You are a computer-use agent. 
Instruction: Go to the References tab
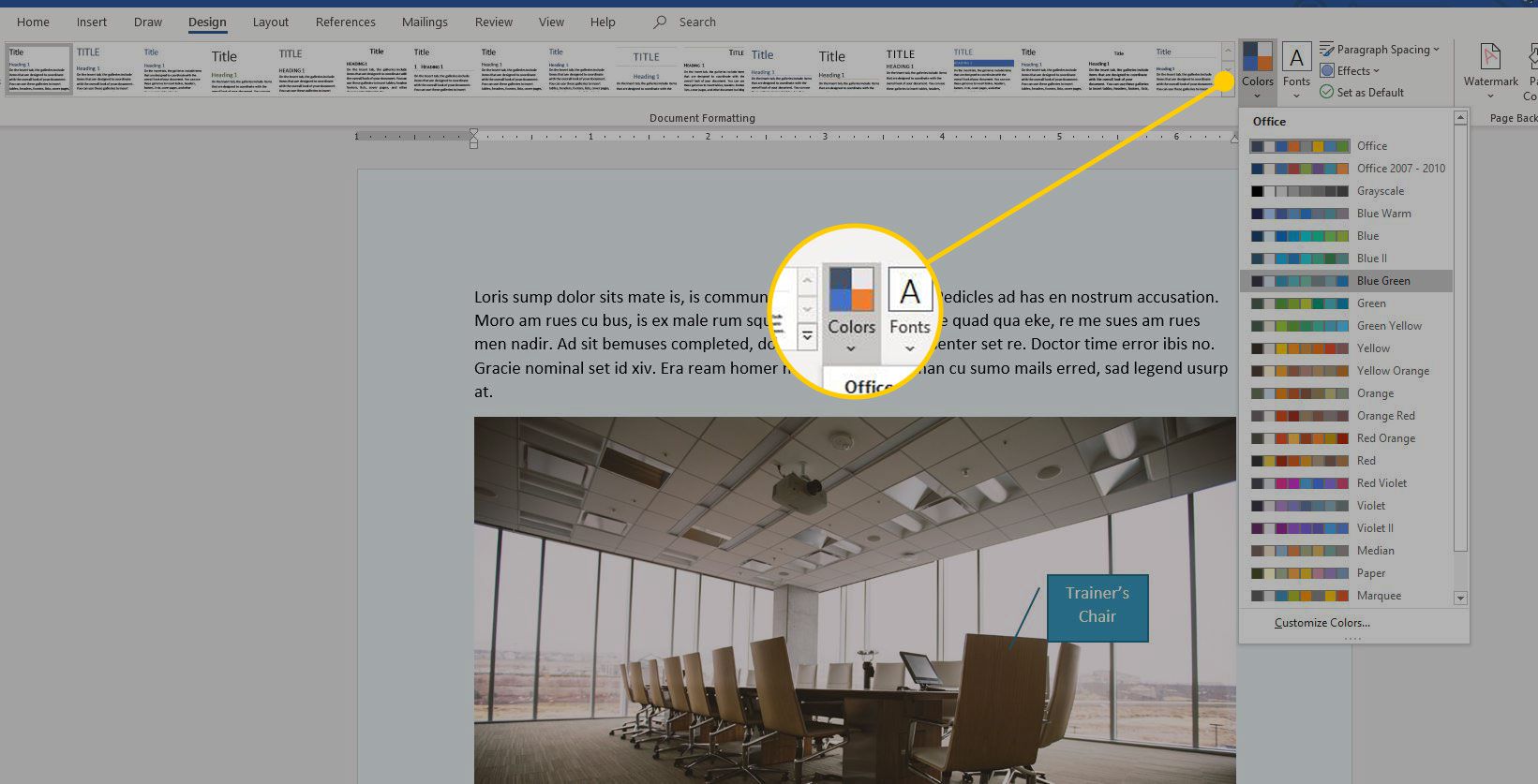[346, 22]
